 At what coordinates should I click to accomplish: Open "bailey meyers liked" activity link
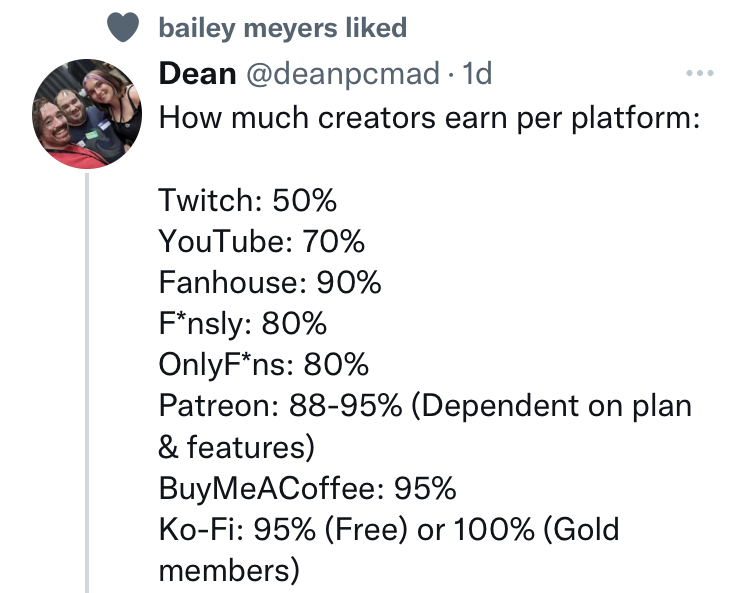(283, 28)
